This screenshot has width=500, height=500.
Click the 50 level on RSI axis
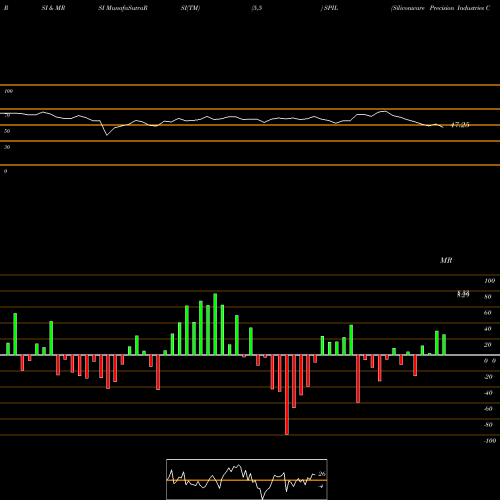pos(7,131)
